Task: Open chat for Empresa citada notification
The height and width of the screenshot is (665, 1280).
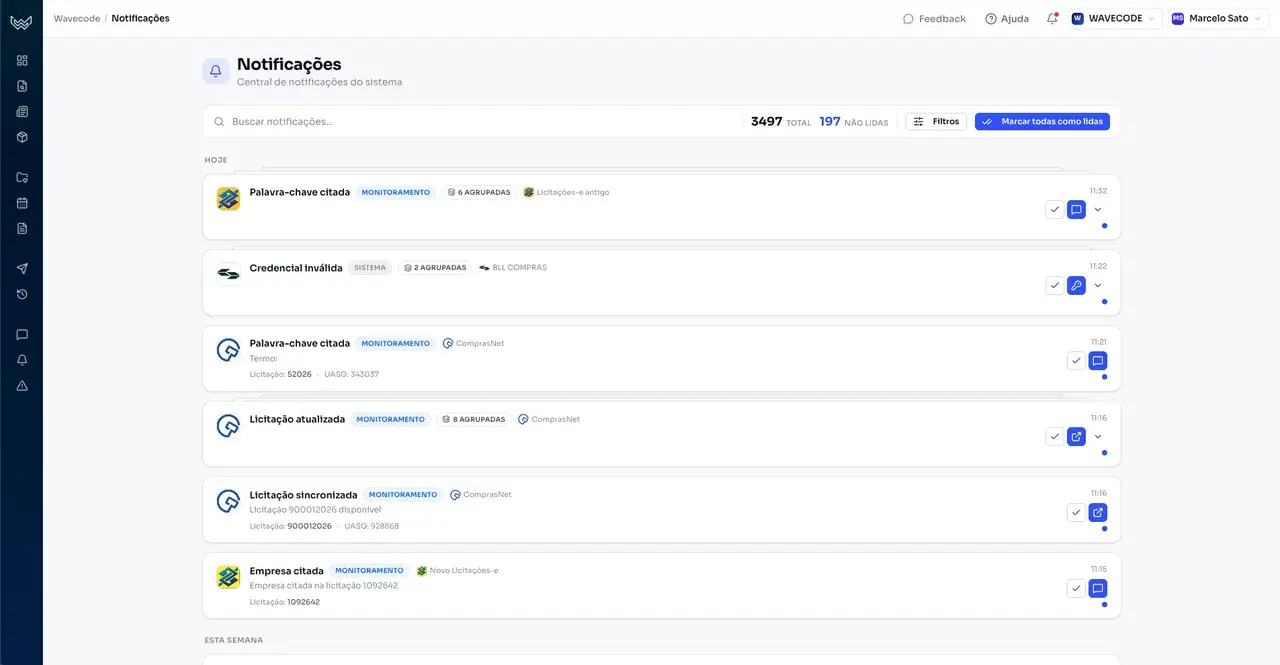Action: click(1097, 588)
